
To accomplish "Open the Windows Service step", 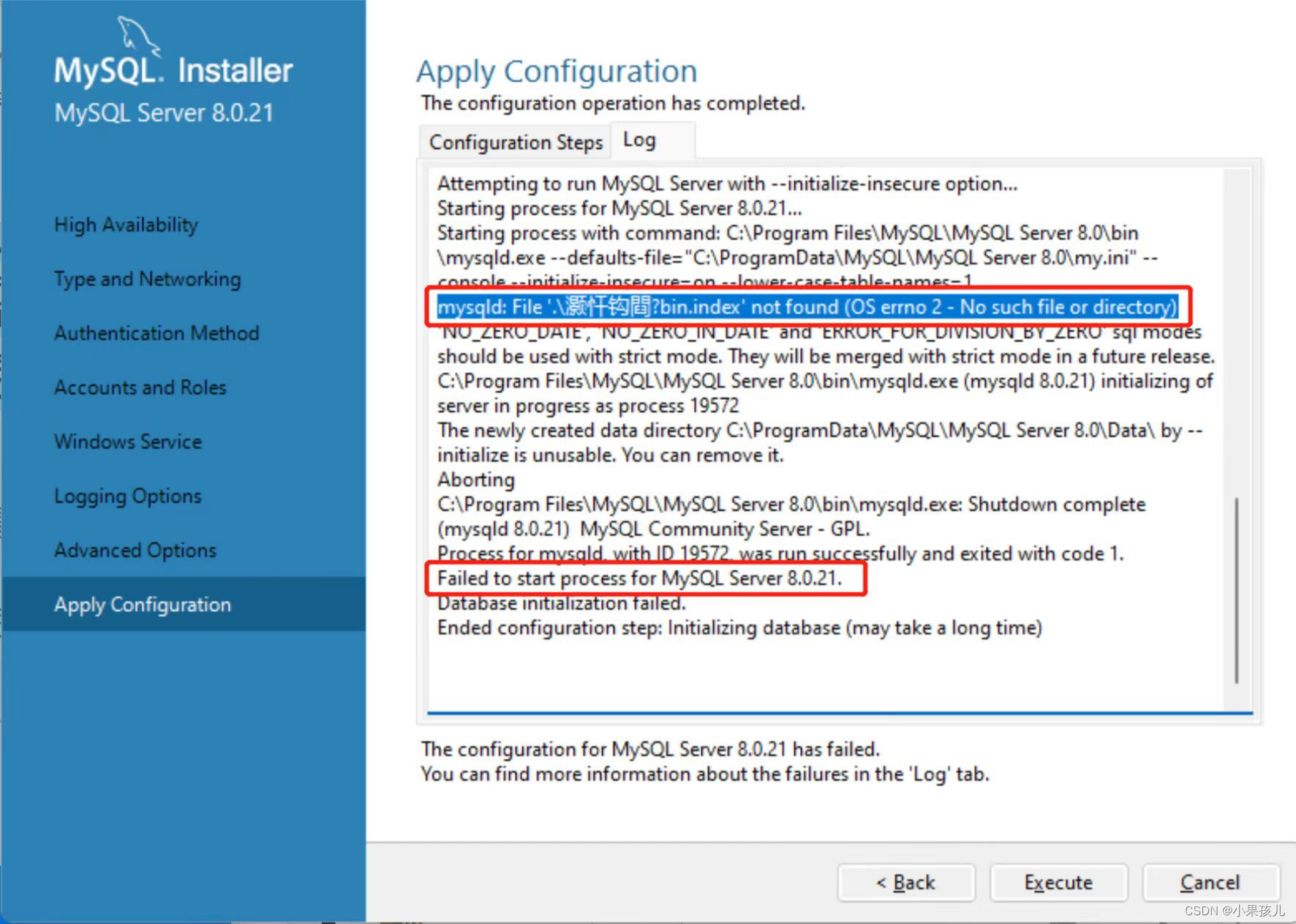I will click(128, 441).
